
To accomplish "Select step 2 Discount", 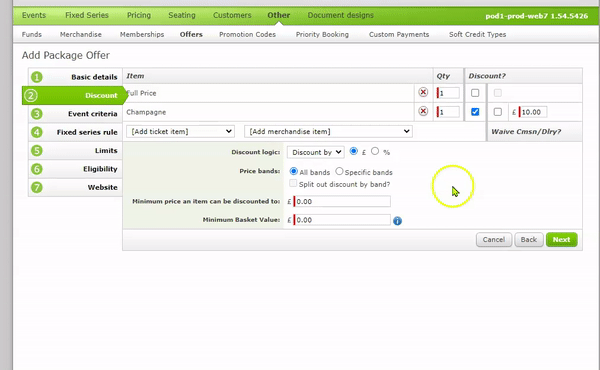I will pos(75,95).
